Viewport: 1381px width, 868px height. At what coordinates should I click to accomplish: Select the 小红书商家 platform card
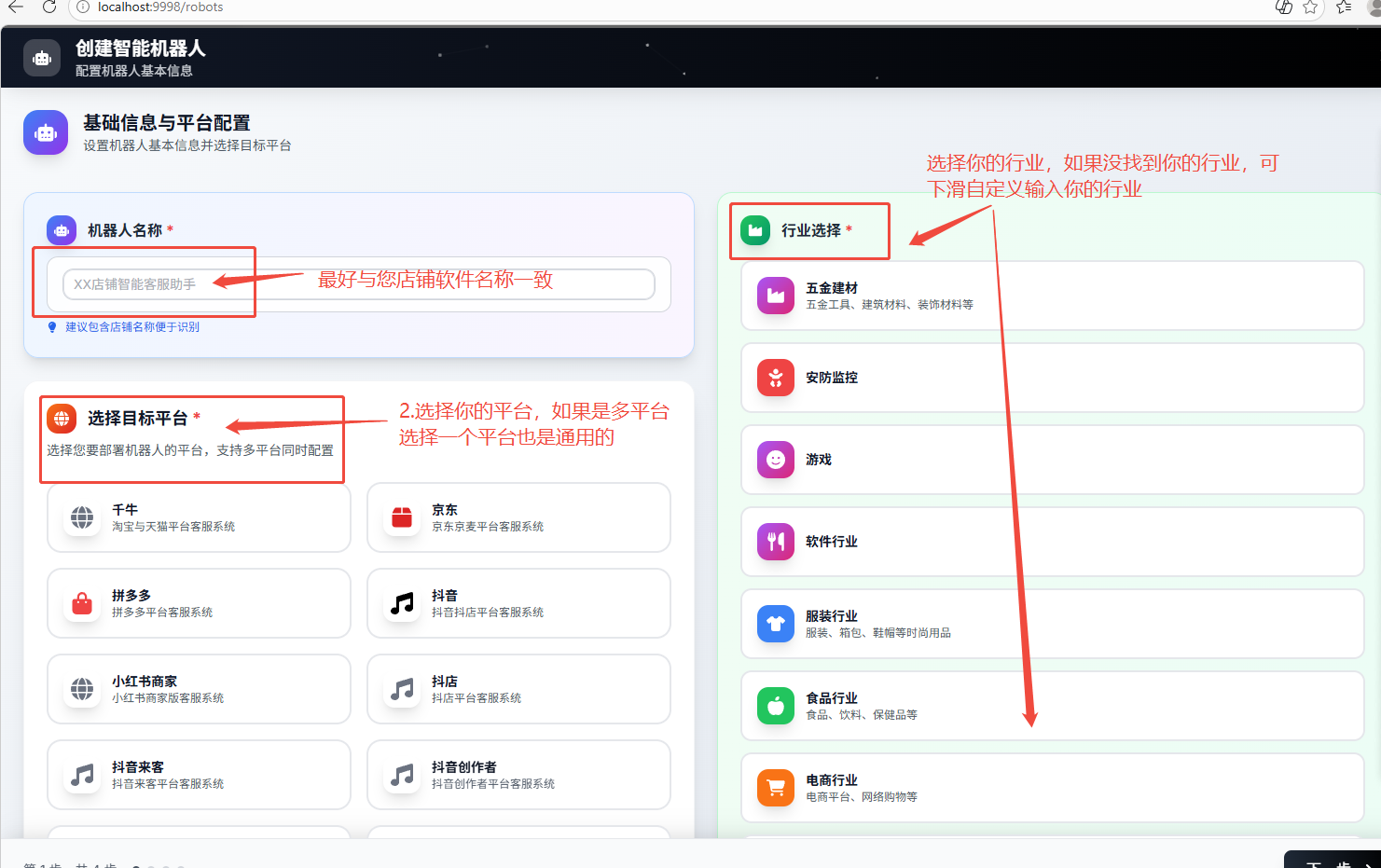click(x=199, y=689)
